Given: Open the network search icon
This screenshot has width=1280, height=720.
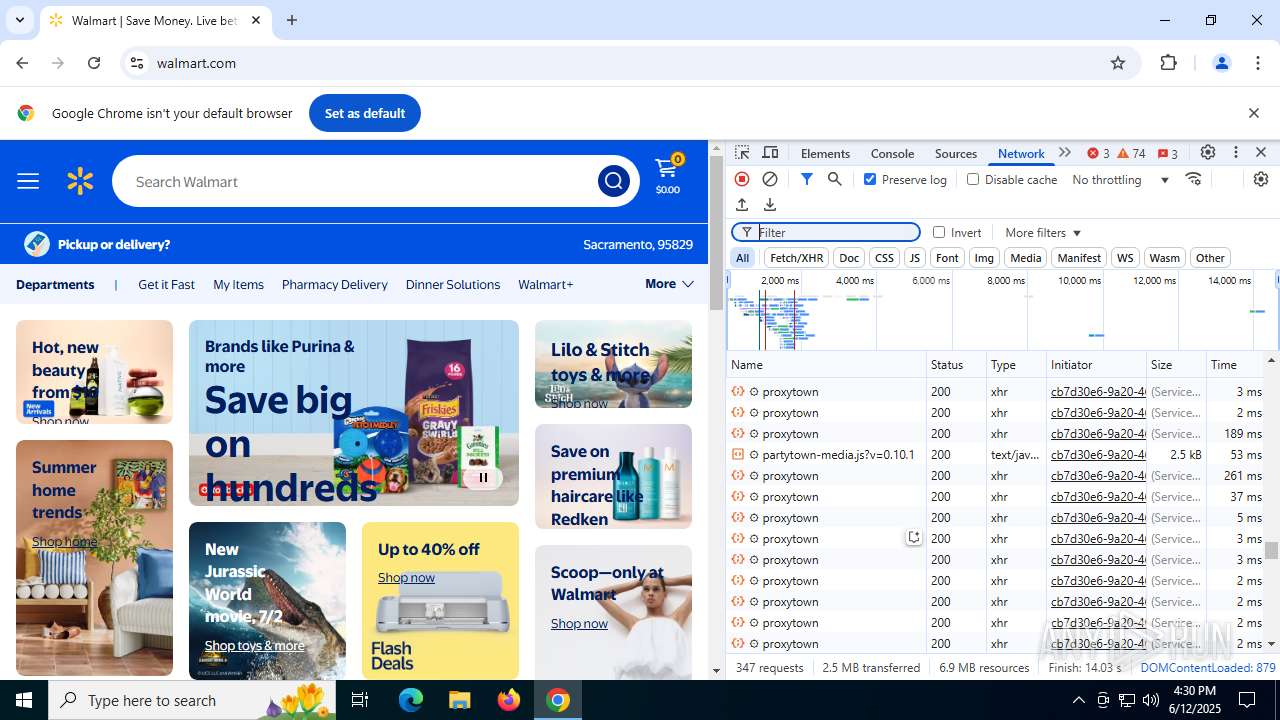Looking at the screenshot, I should pos(834,179).
